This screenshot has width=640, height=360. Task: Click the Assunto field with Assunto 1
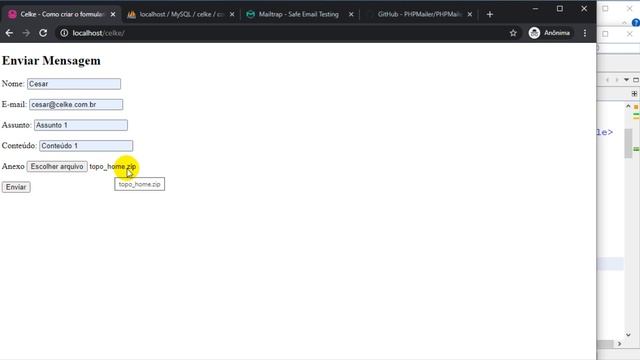coord(81,125)
